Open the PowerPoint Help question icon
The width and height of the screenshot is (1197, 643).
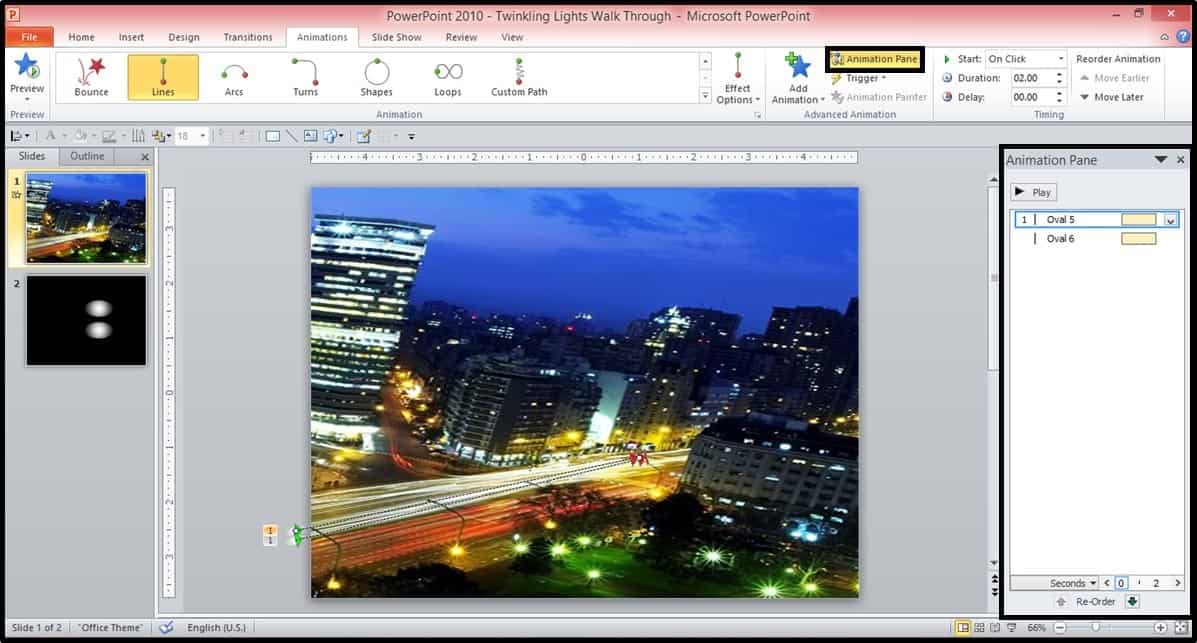click(1184, 37)
